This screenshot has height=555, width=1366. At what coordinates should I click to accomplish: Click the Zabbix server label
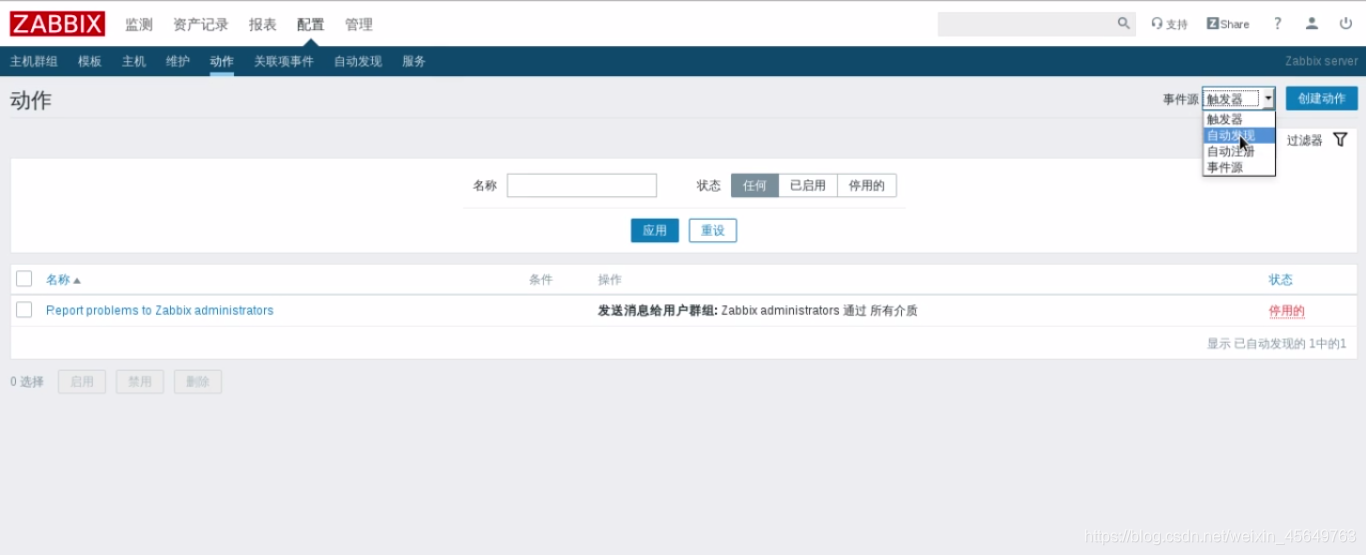pos(1322,61)
